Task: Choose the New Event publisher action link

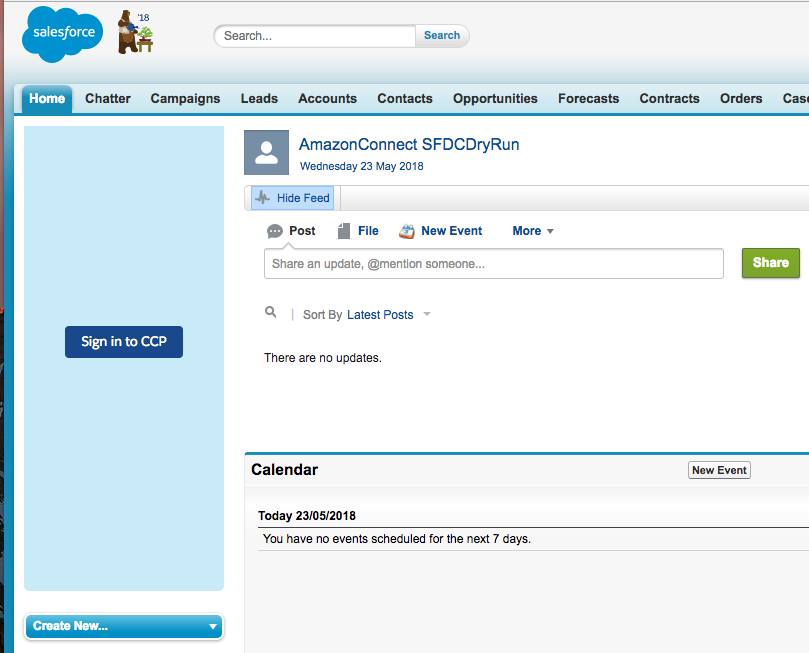Action: [451, 231]
